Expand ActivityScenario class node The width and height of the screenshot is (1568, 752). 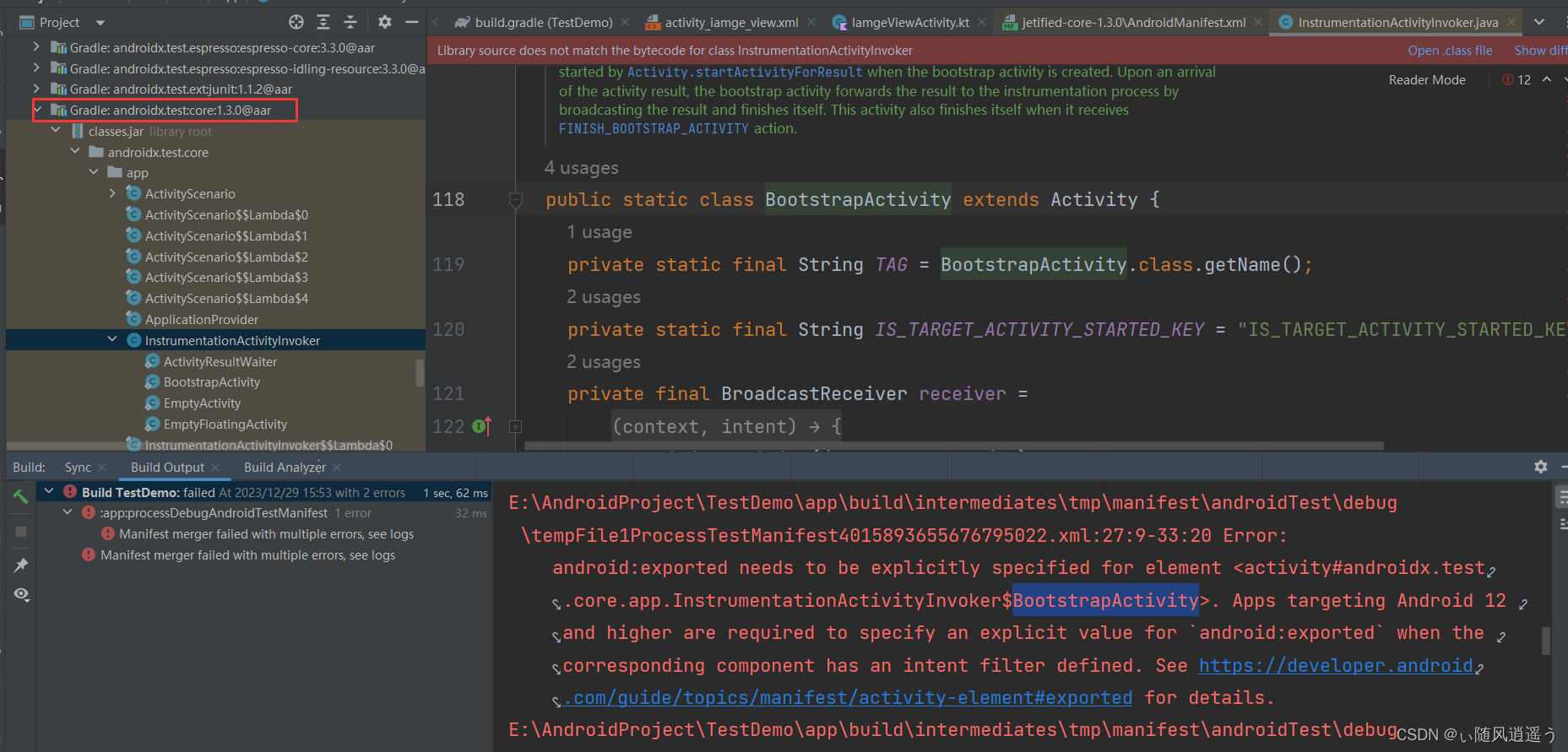click(113, 193)
